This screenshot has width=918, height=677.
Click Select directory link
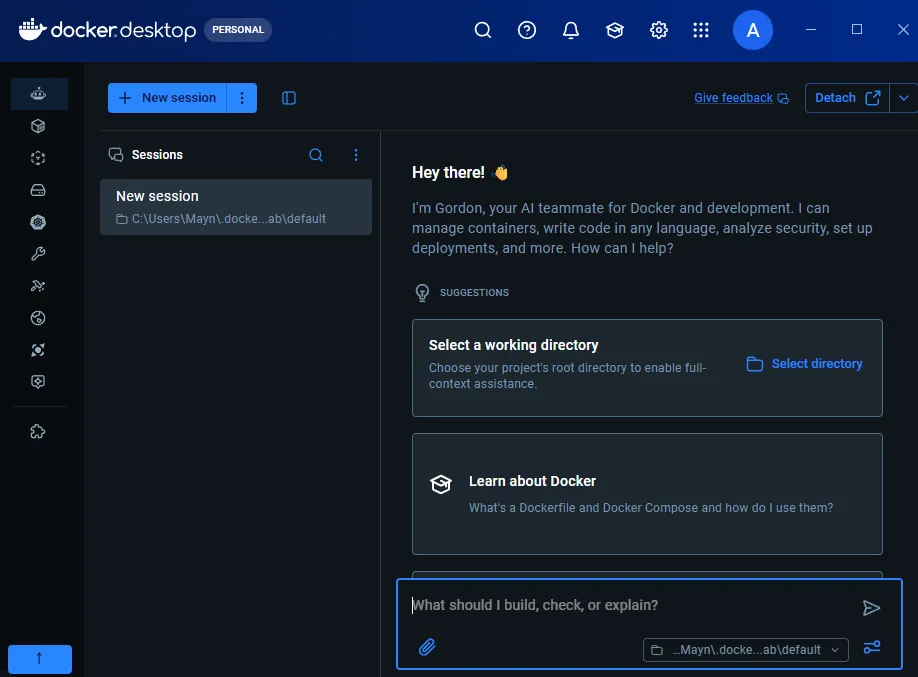(804, 364)
